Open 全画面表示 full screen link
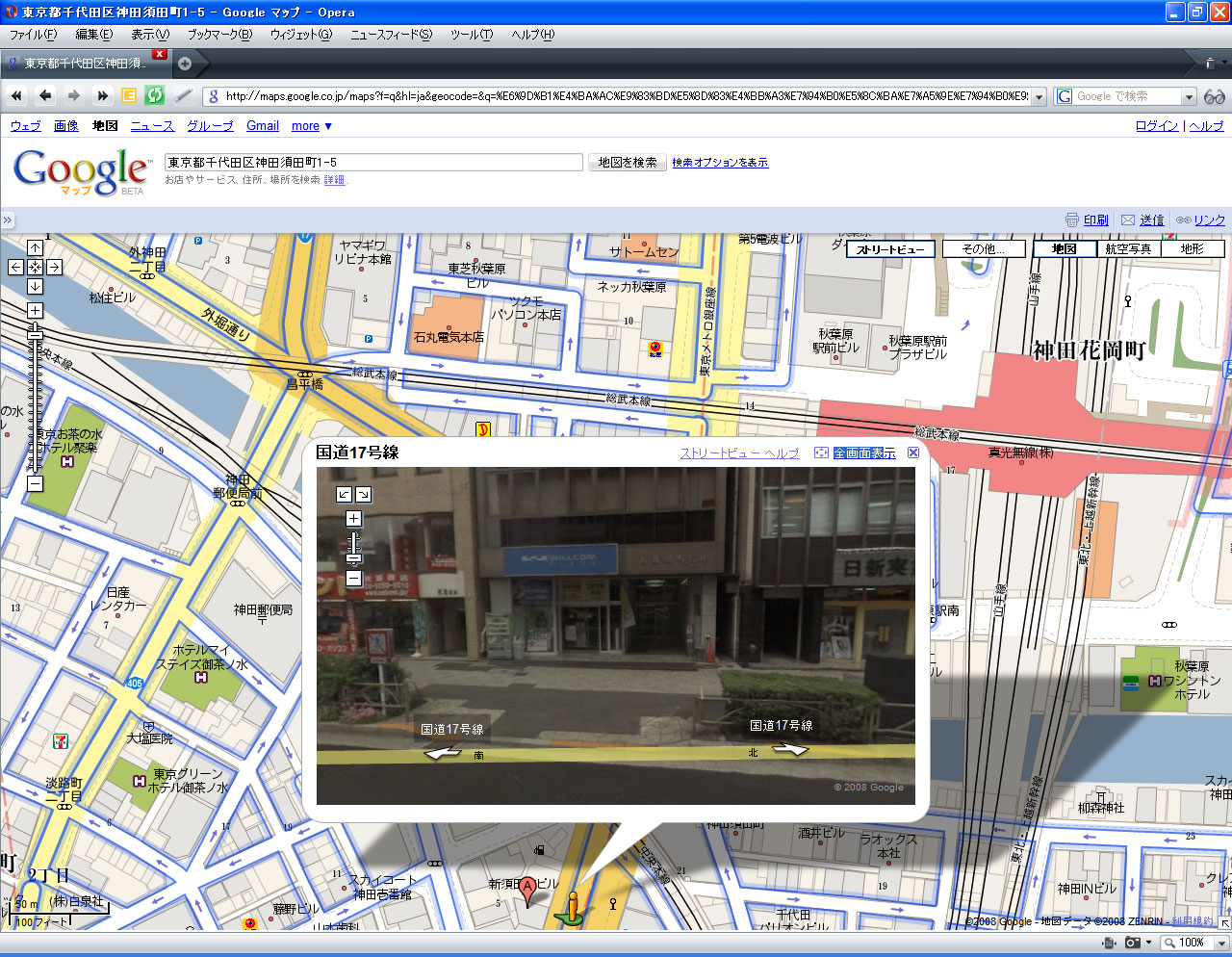This screenshot has height=957, width=1232. click(x=864, y=453)
